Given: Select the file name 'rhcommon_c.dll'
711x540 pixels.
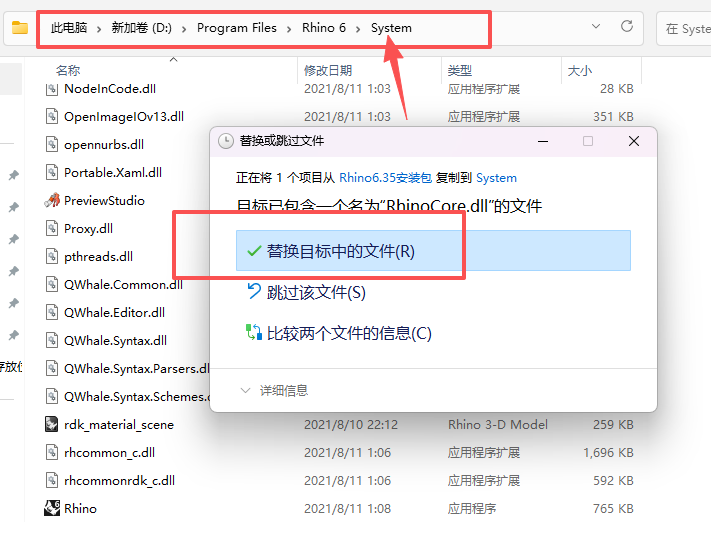Looking at the screenshot, I should (109, 452).
